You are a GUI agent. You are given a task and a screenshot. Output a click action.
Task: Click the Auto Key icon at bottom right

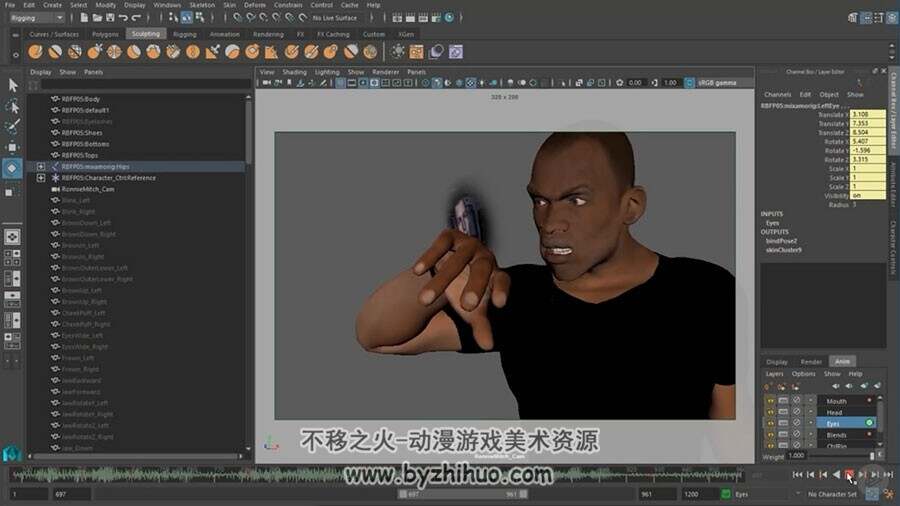[x=872, y=494]
